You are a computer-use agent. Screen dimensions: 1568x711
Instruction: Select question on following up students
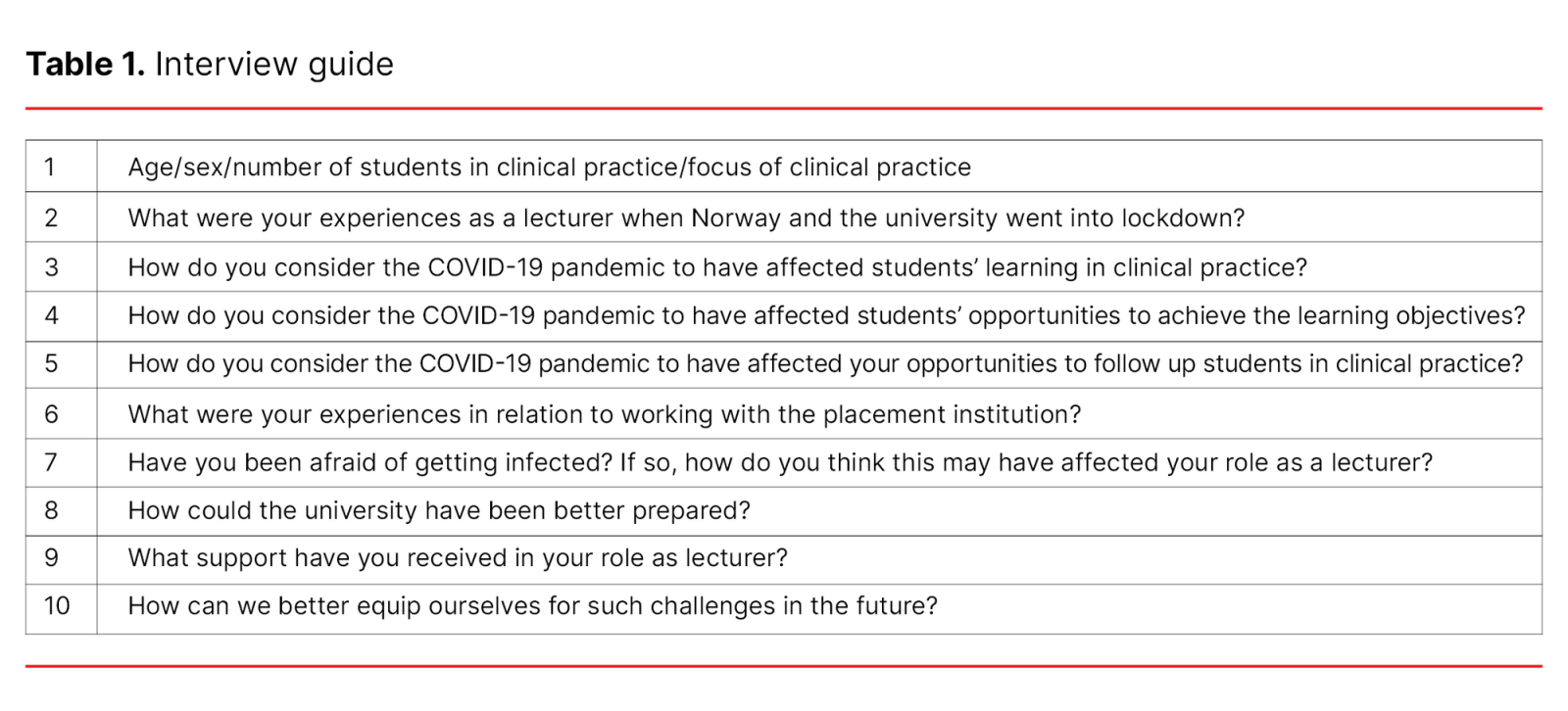825,364
